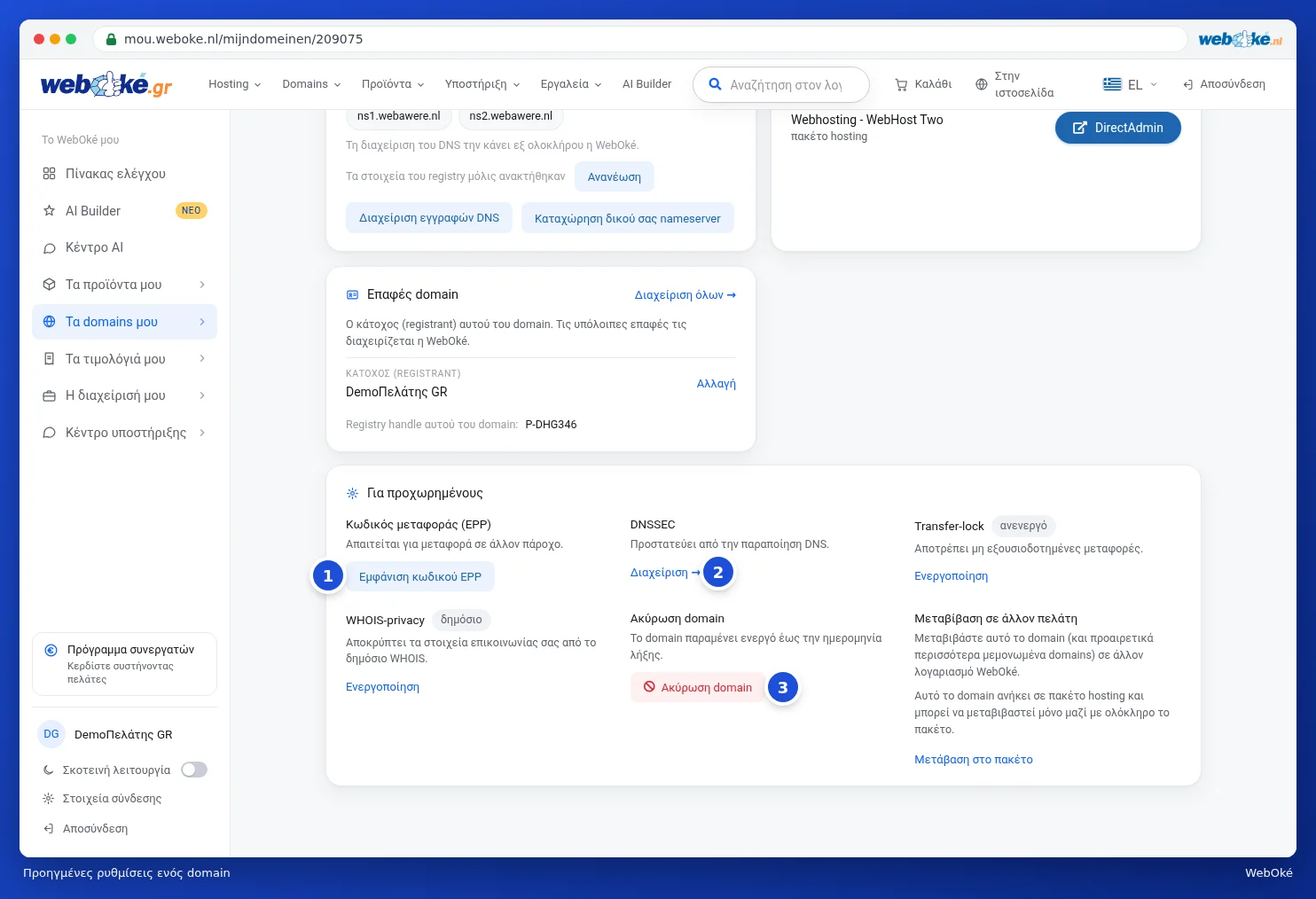Open AI Builder in top navigation
The width and height of the screenshot is (1316, 899).
point(646,84)
